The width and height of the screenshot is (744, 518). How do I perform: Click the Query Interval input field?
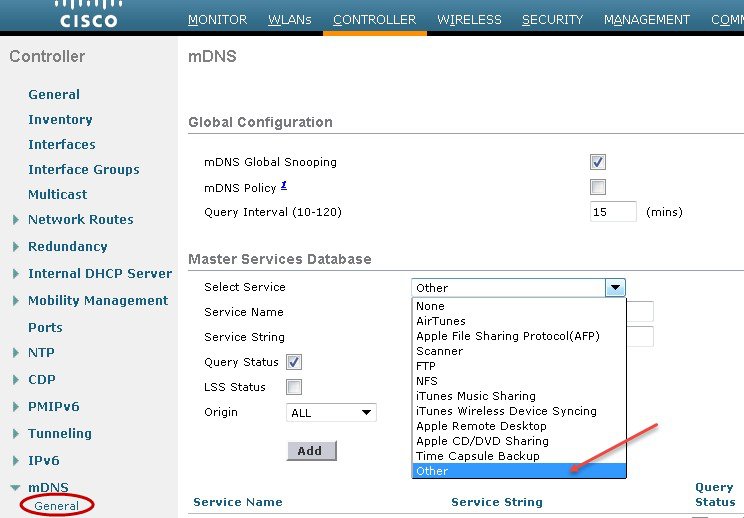(613, 212)
